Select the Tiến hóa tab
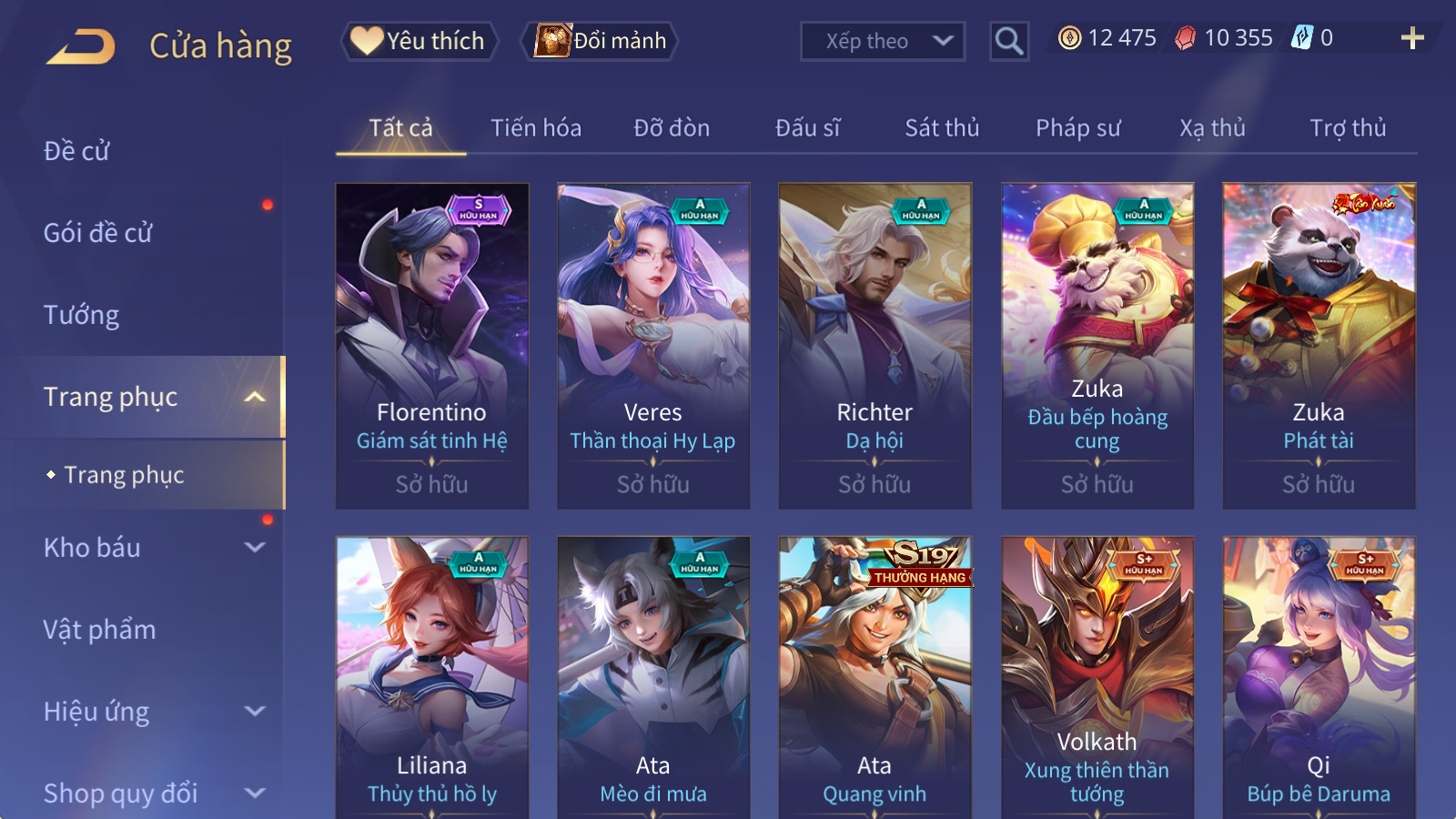This screenshot has width=1456, height=819. click(536, 128)
